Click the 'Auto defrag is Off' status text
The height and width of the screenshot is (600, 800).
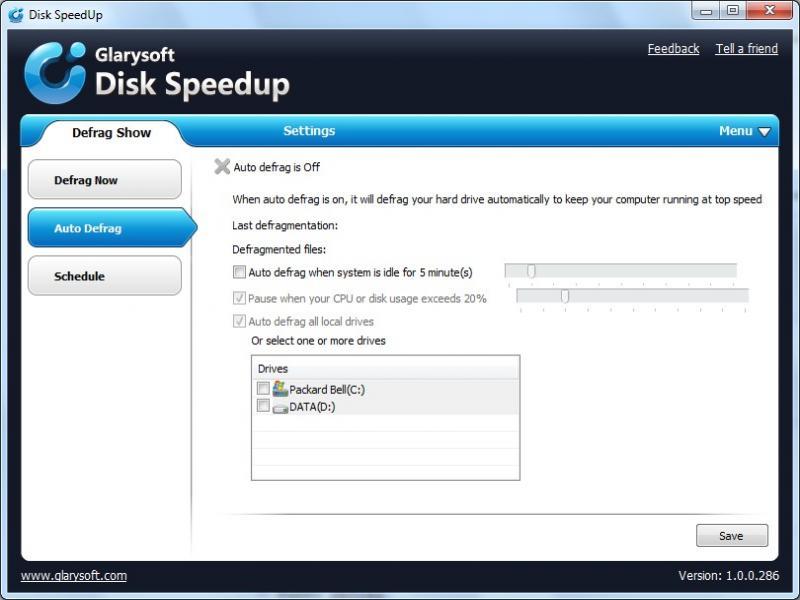(x=277, y=167)
